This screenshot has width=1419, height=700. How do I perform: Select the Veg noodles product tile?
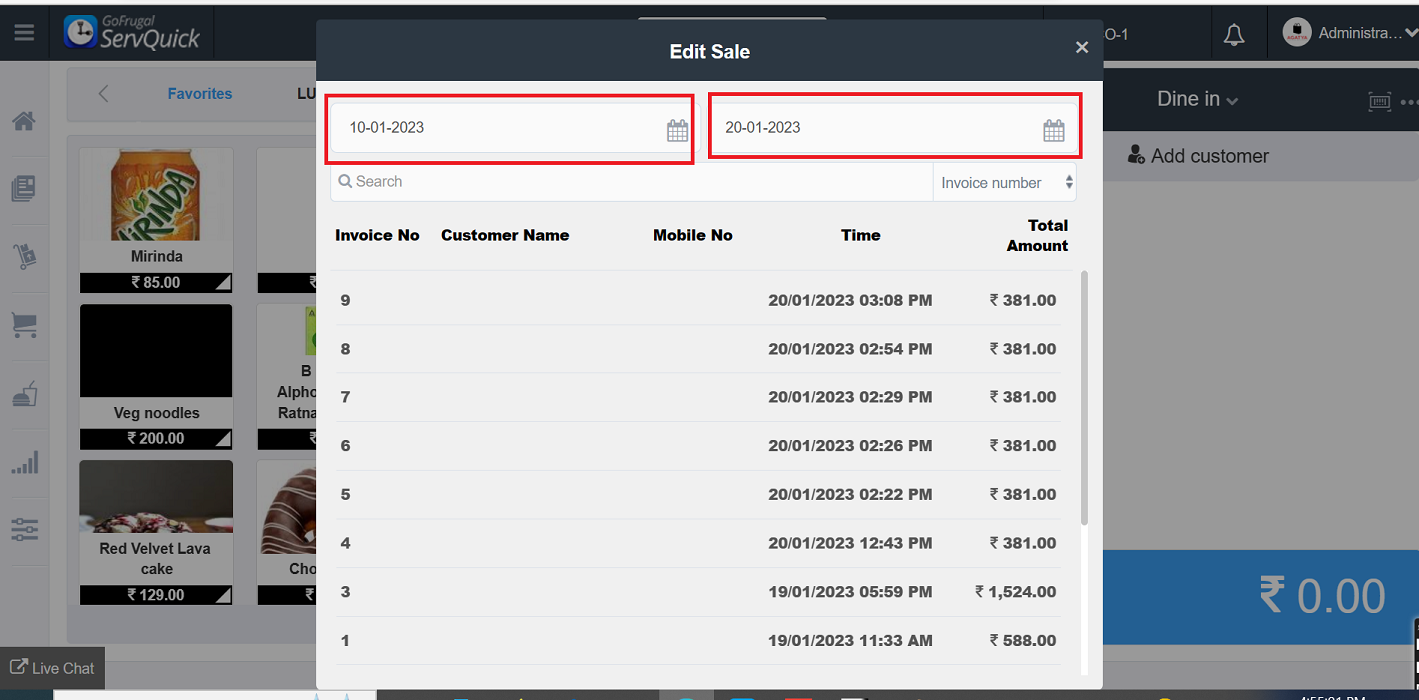[156, 377]
